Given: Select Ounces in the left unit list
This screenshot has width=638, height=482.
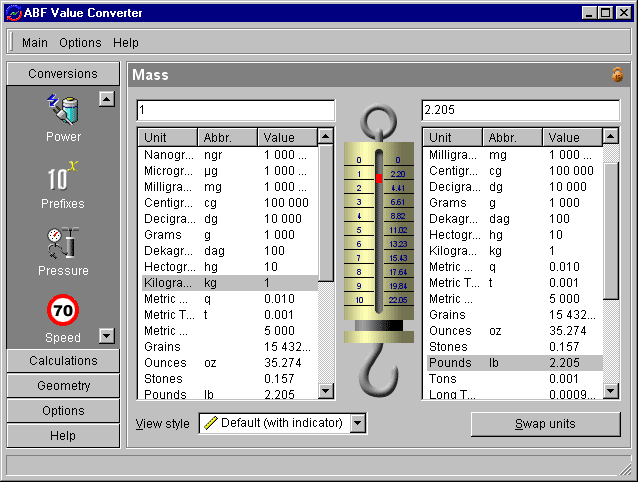Looking at the screenshot, I should (164, 363).
